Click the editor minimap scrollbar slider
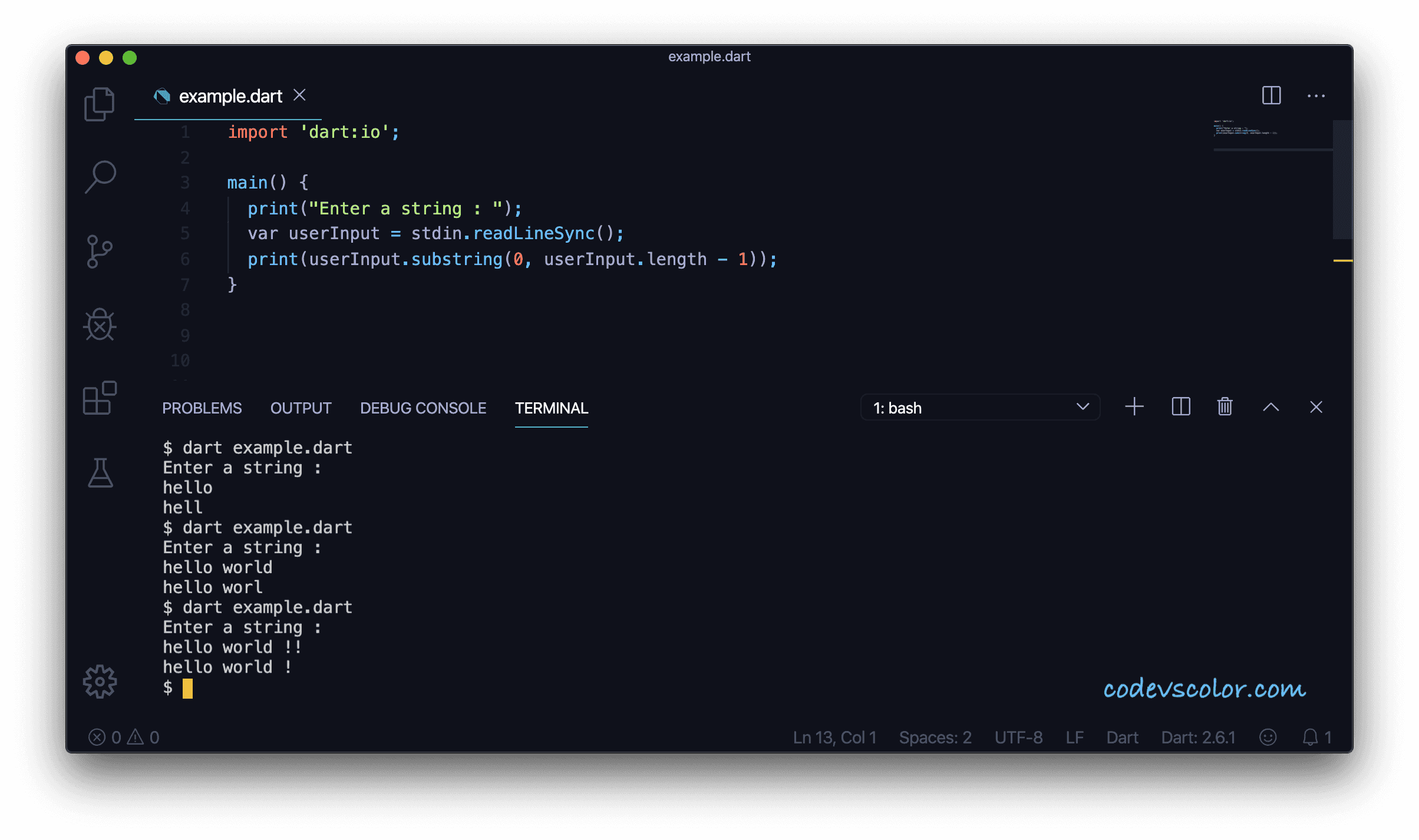Image resolution: width=1419 pixels, height=840 pixels. [1342, 180]
